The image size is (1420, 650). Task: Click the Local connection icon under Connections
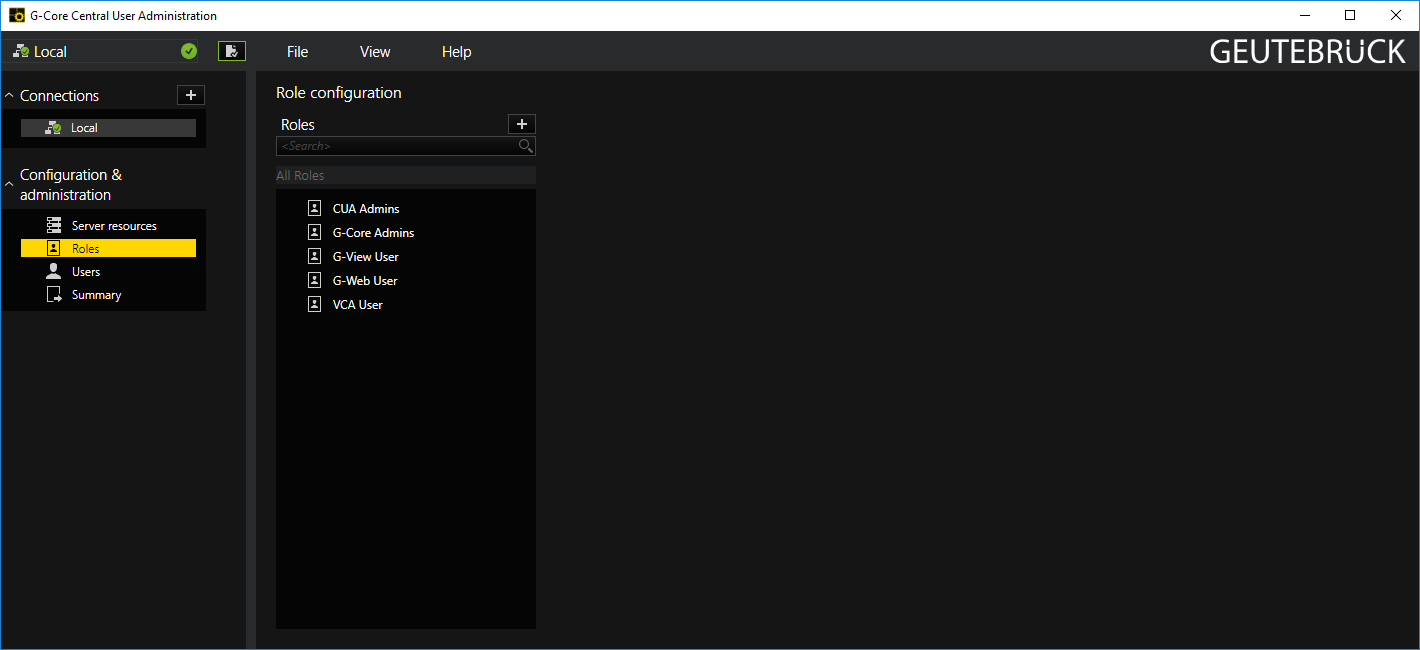point(53,128)
